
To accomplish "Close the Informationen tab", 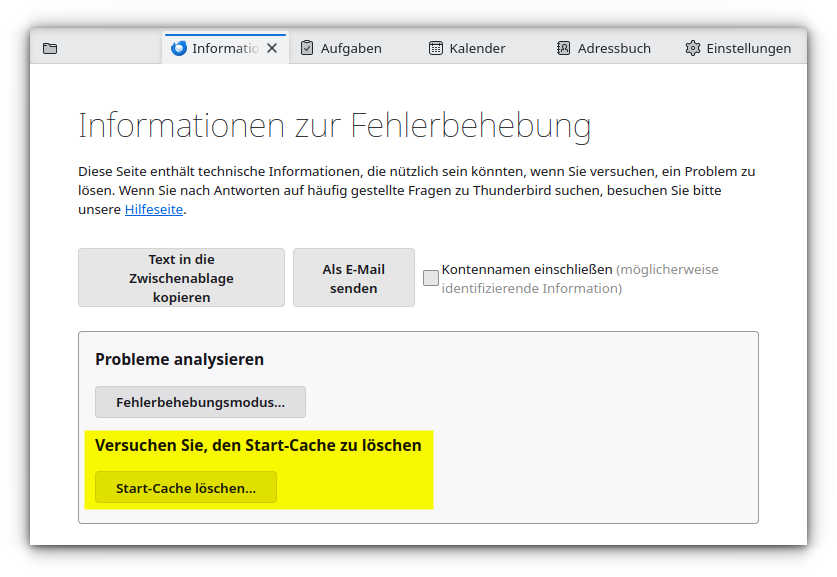I will [x=272, y=48].
